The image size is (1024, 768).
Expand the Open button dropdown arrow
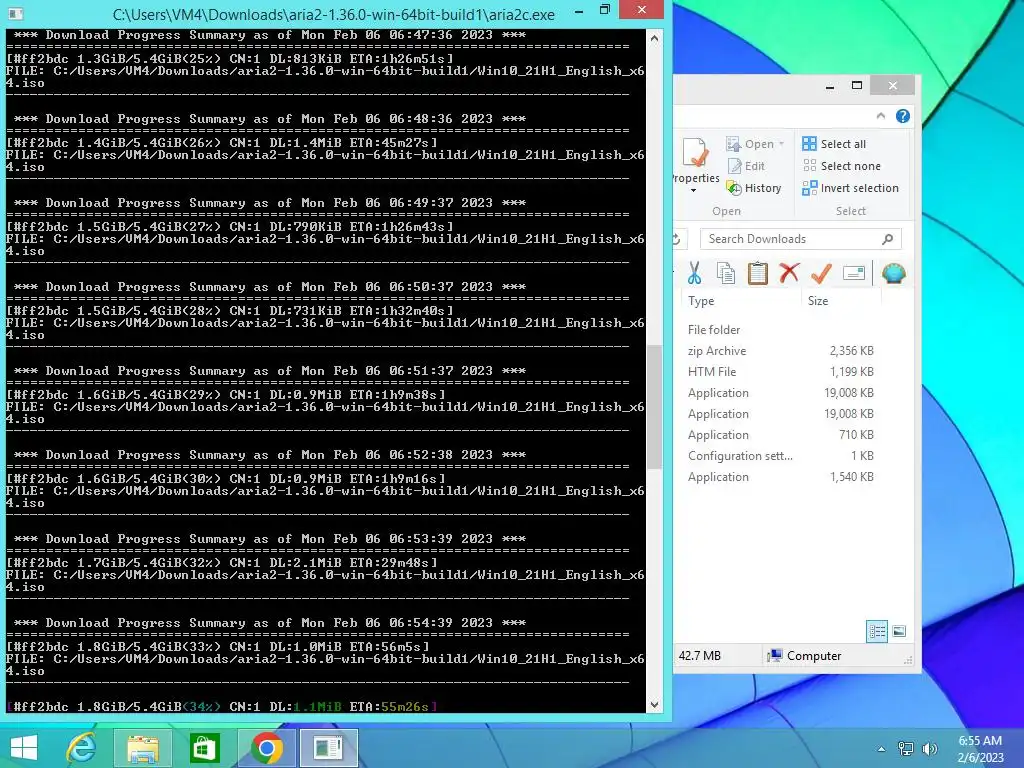pos(781,144)
